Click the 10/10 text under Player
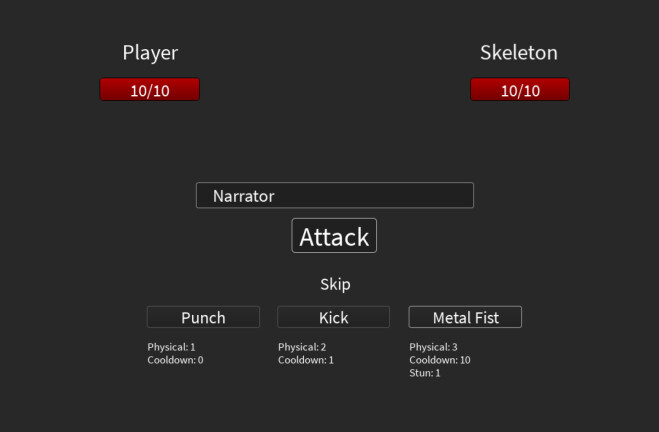Viewport: 659px width, 432px height. [150, 91]
